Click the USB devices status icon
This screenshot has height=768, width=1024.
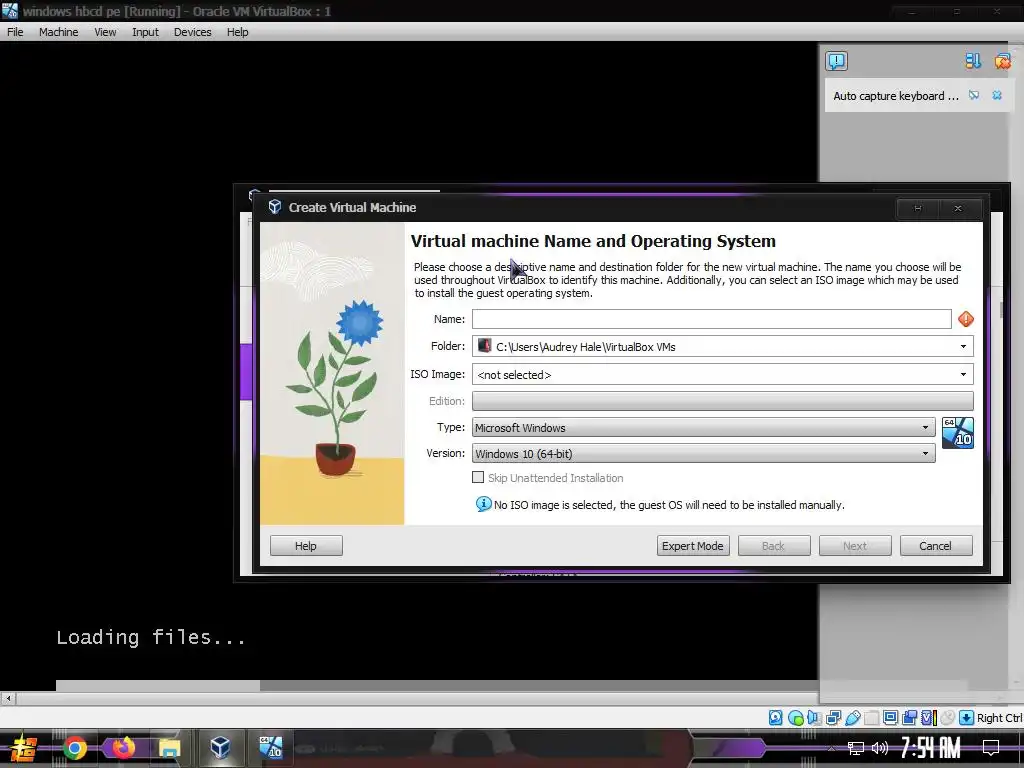point(852,718)
